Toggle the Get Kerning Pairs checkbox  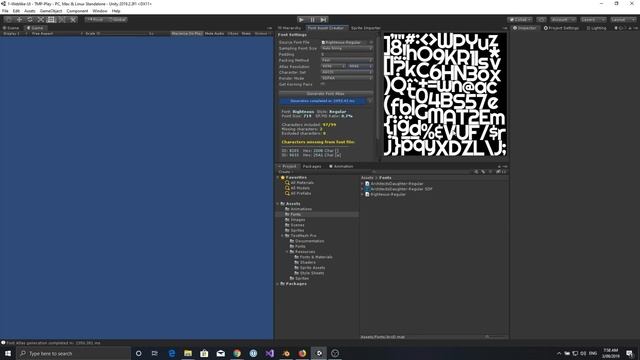tap(322, 84)
